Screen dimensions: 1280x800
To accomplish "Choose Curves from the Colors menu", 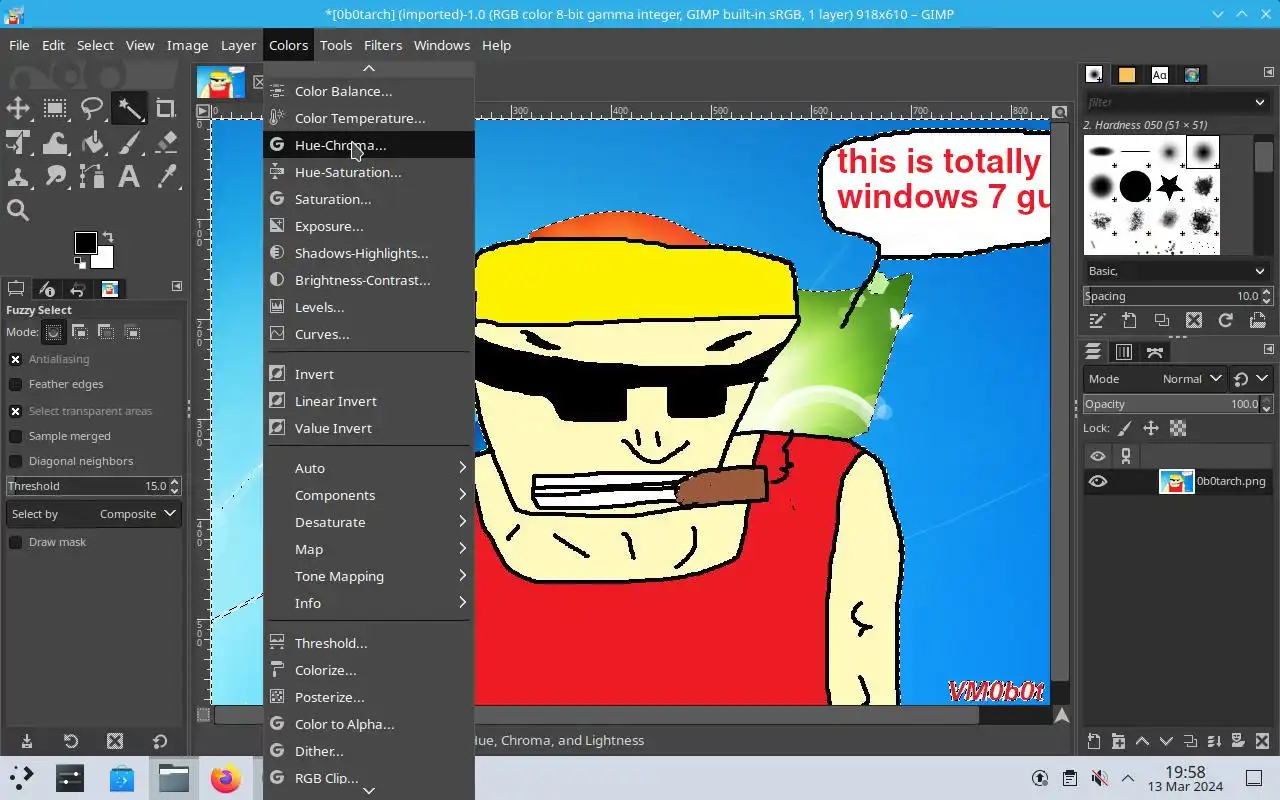I will pos(369,334).
